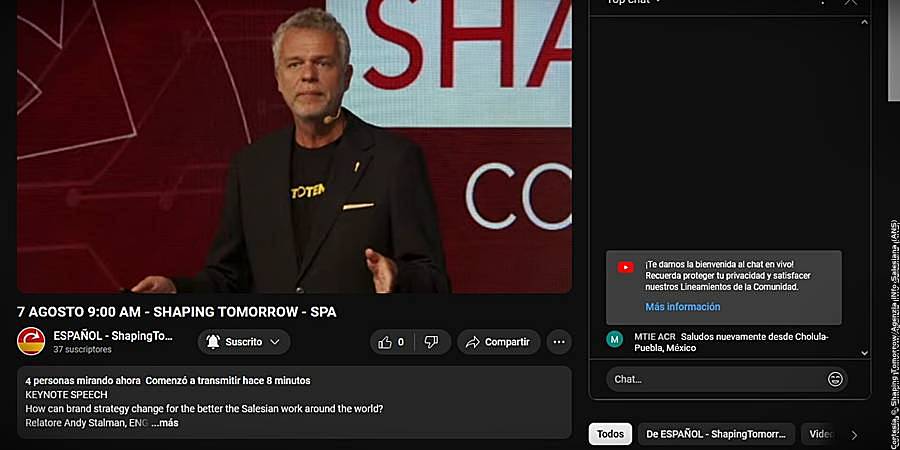The width and height of the screenshot is (900, 450).
Task: Click the Compartir share button
Action: click(499, 342)
